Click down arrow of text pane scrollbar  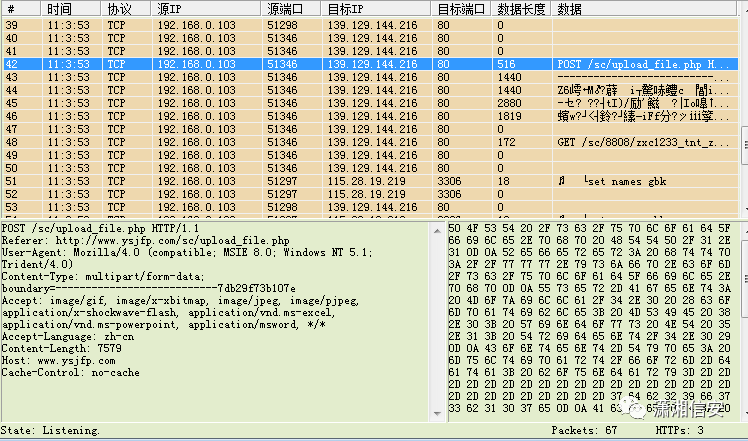coord(437,414)
